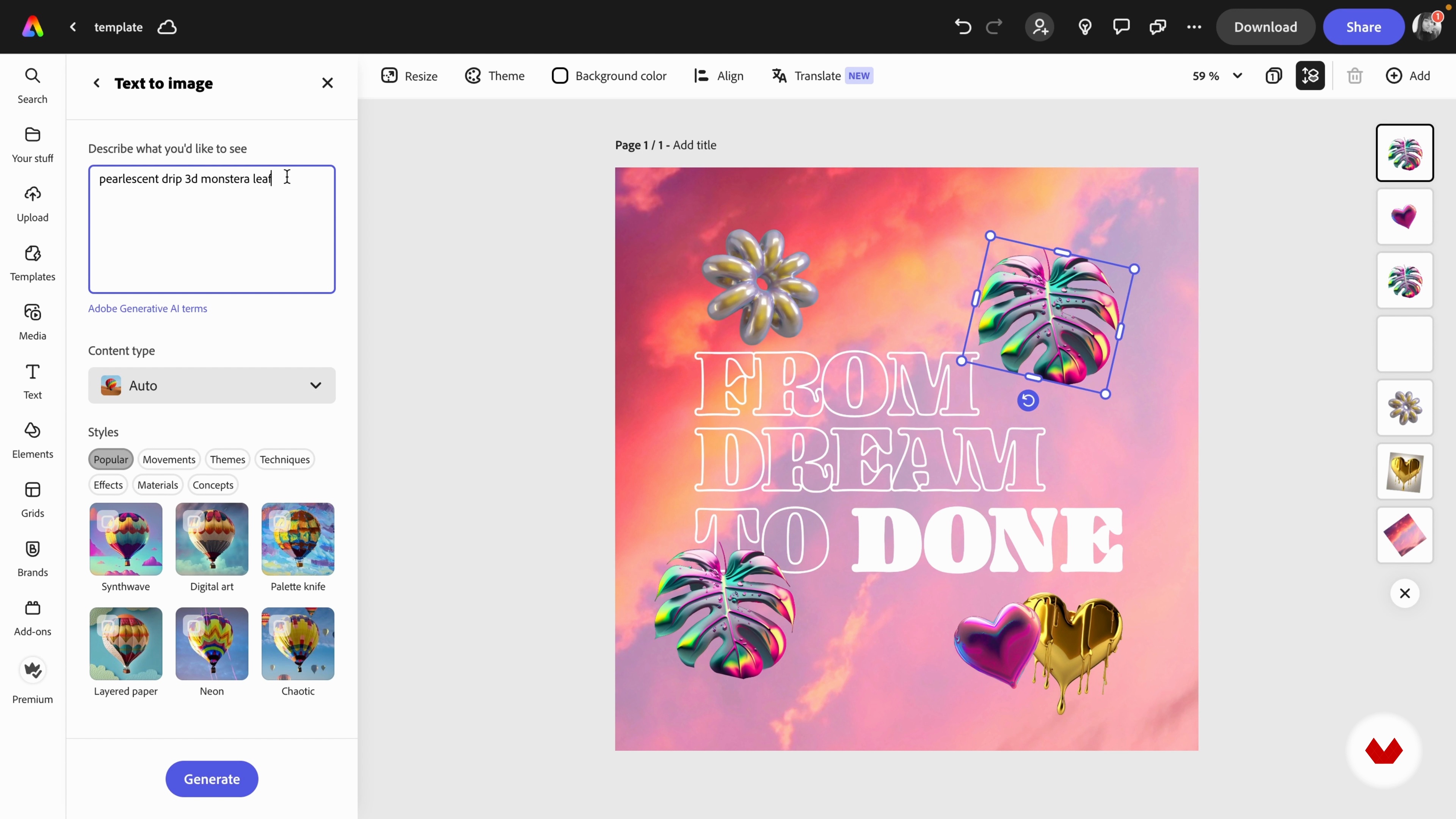Choose the Digital art style thumbnail
Image resolution: width=1456 pixels, height=819 pixels.
[x=212, y=539]
